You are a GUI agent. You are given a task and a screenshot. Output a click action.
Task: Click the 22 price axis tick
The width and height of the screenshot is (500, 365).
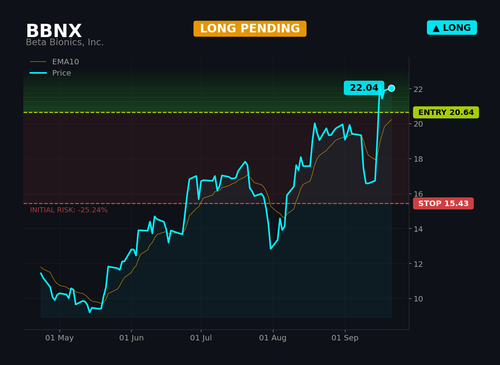tap(418, 89)
